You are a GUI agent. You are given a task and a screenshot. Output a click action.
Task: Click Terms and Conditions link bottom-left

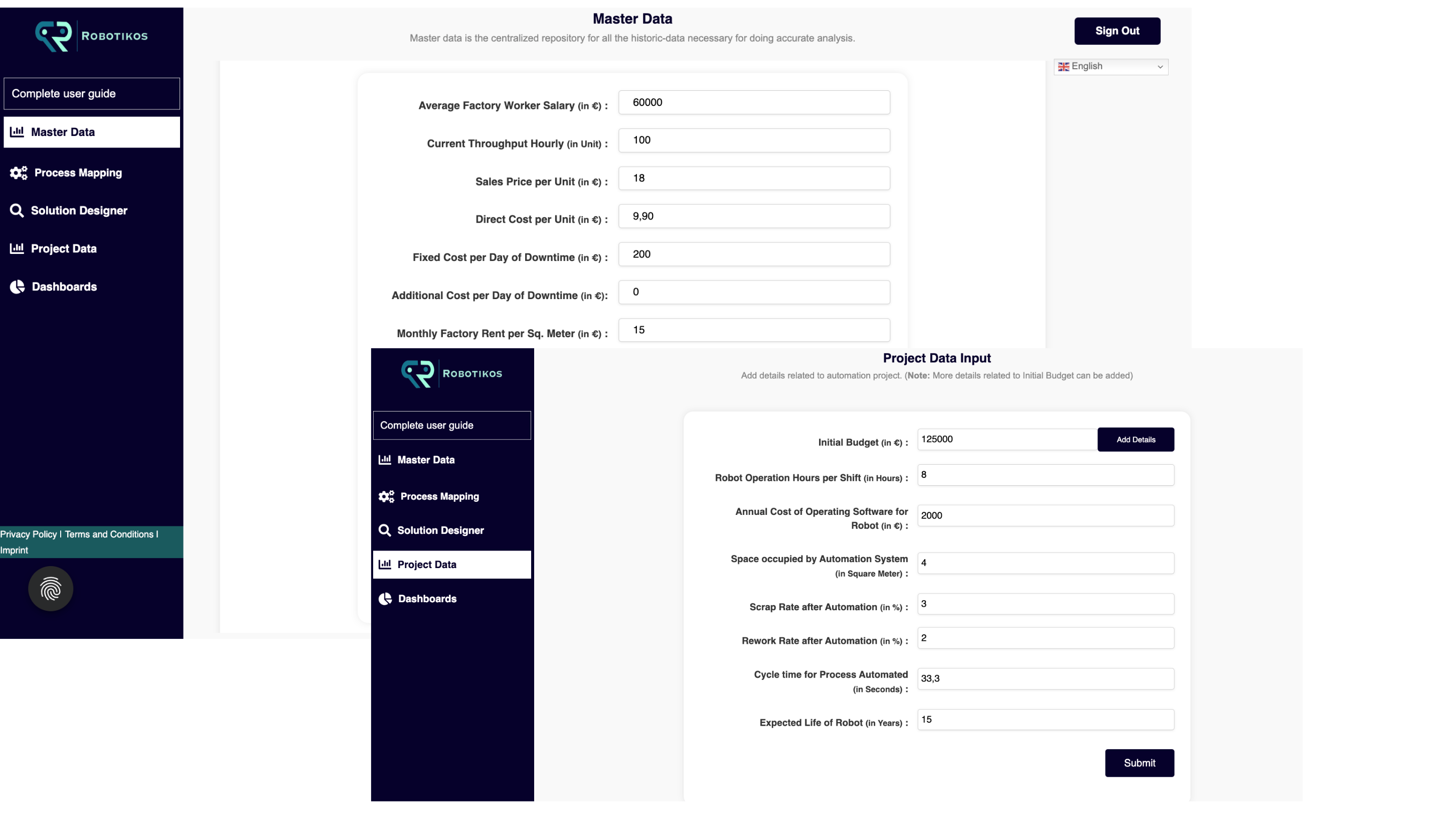[108, 534]
